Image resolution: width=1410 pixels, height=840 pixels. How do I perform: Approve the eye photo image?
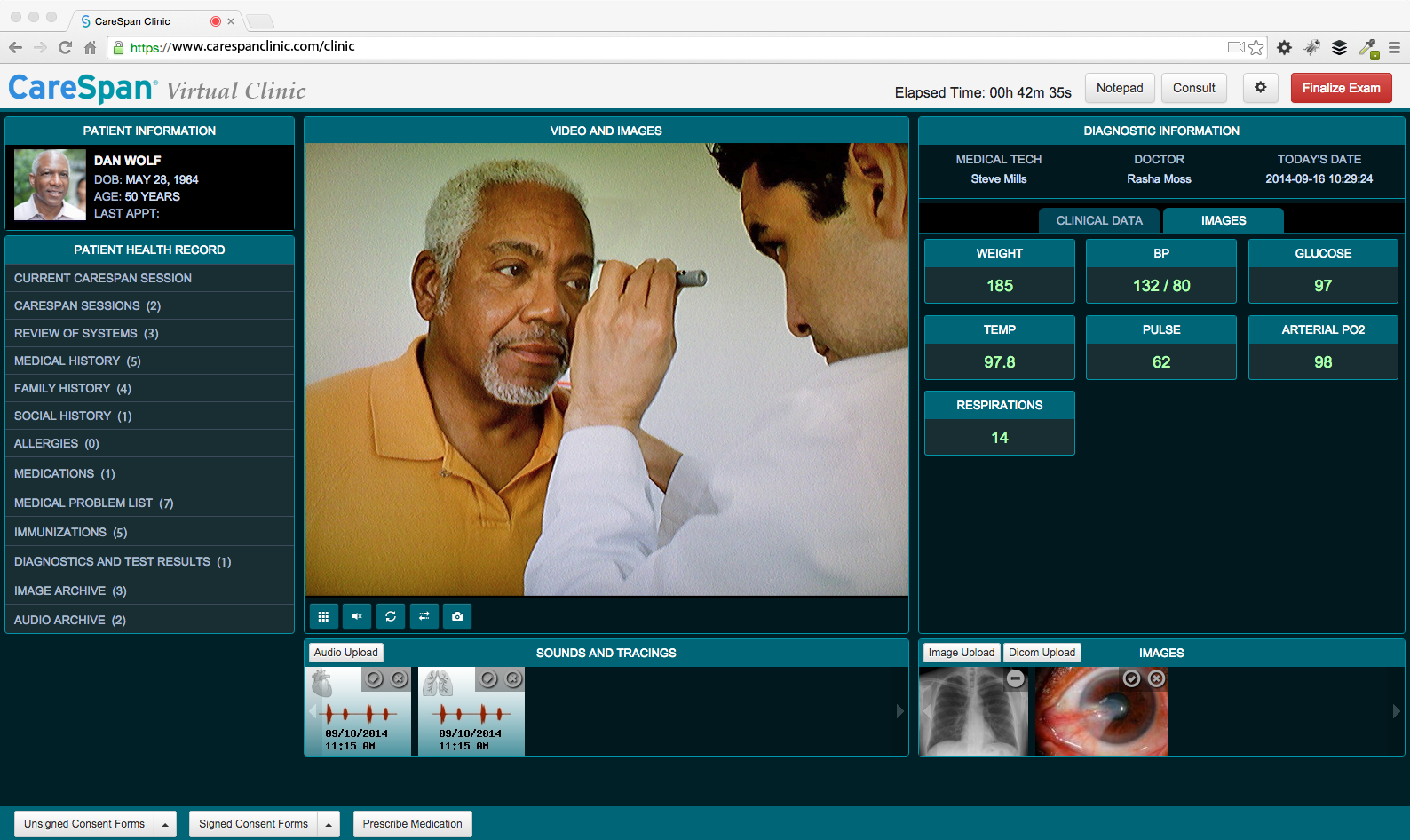tap(1131, 678)
